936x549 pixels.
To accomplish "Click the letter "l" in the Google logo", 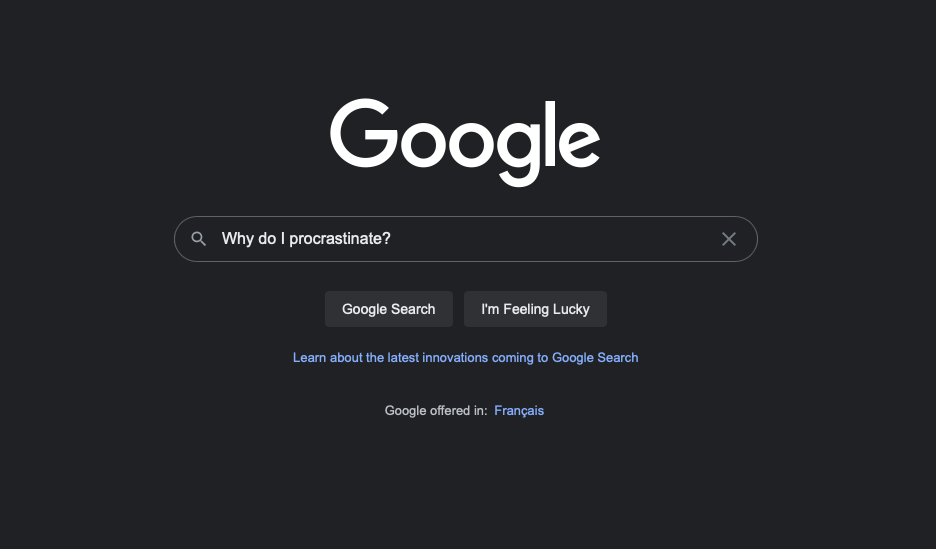I will 550,133.
